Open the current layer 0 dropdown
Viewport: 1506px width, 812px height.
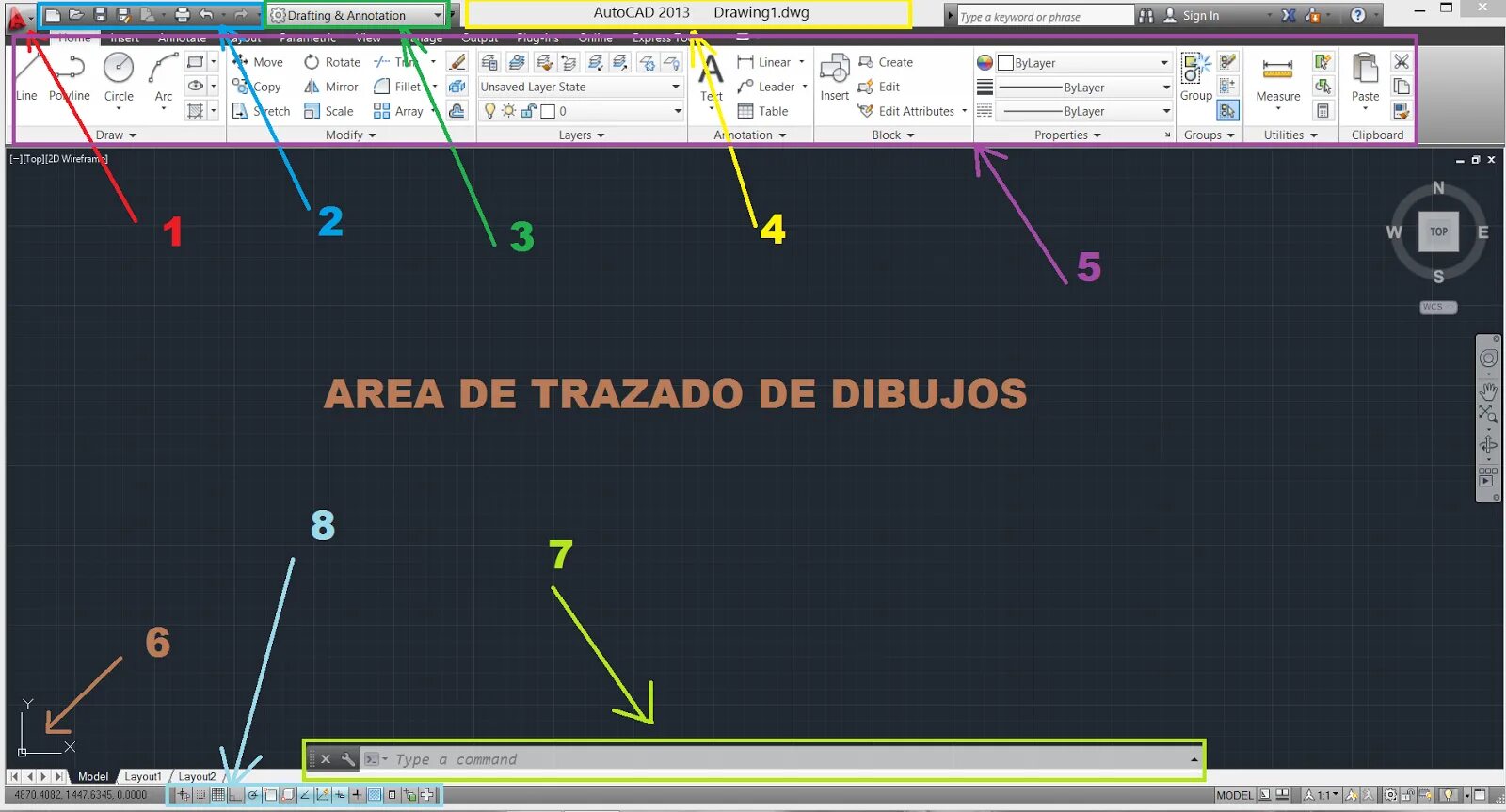(581, 111)
